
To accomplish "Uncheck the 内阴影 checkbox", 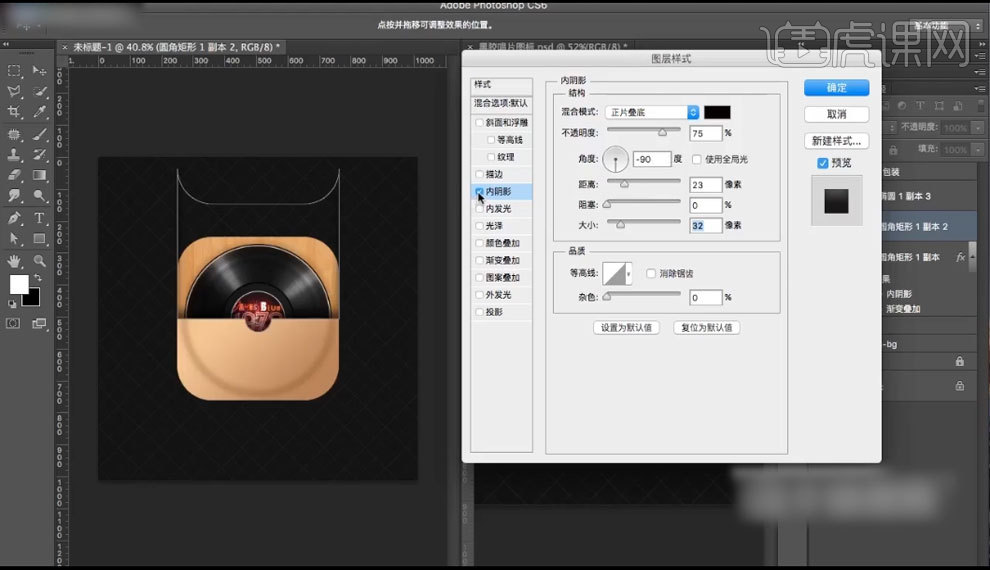I will [x=479, y=191].
